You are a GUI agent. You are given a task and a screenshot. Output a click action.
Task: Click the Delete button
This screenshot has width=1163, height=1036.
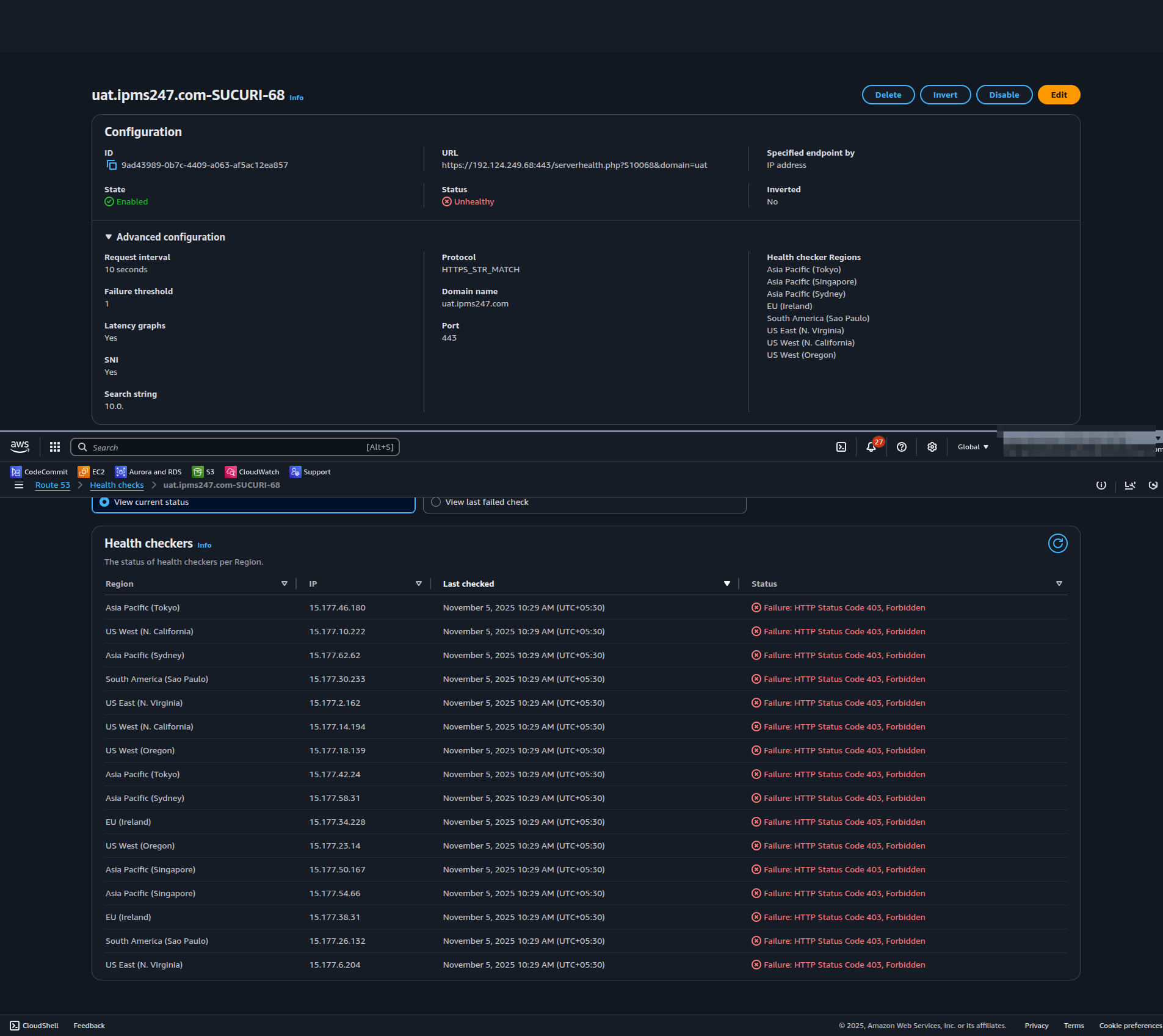[x=888, y=95]
